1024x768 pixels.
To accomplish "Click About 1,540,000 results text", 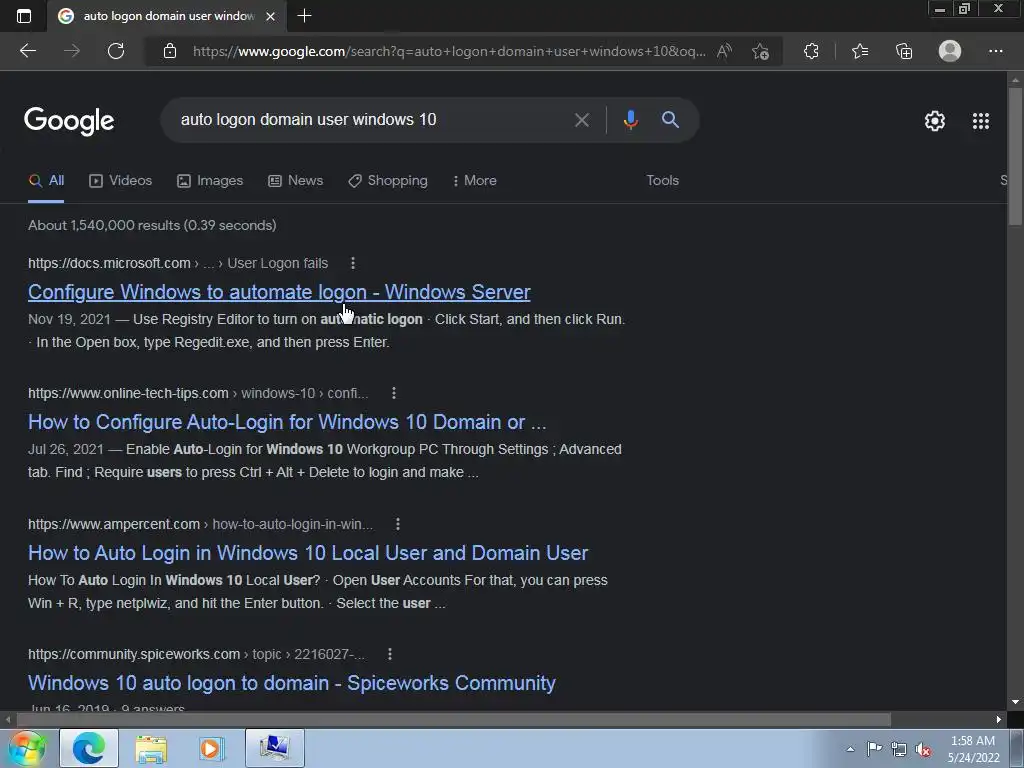I will click(152, 225).
